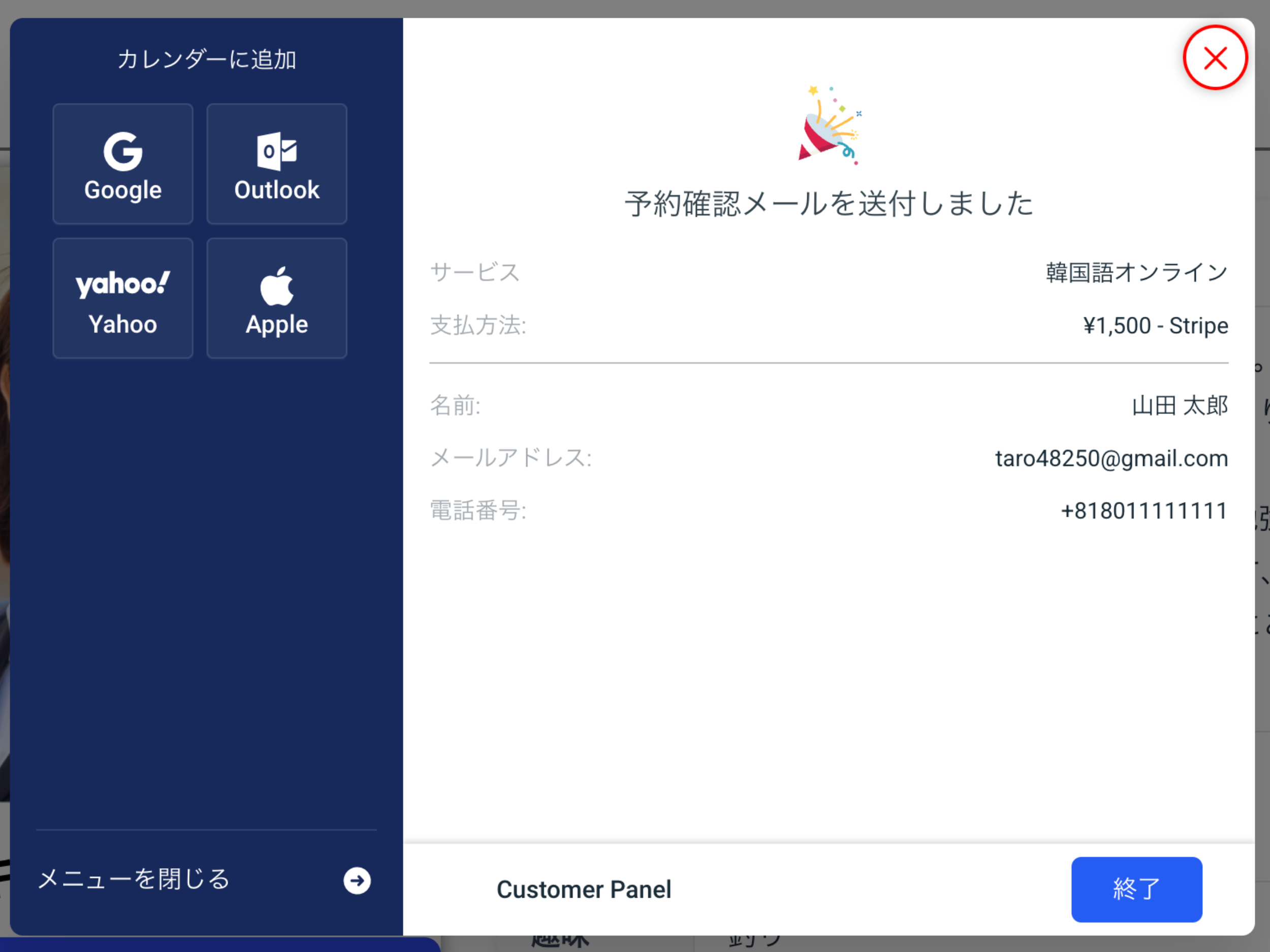Click the ¥1,500 - Stripe payment value
Image resolution: width=1270 pixels, height=952 pixels.
tap(1155, 326)
